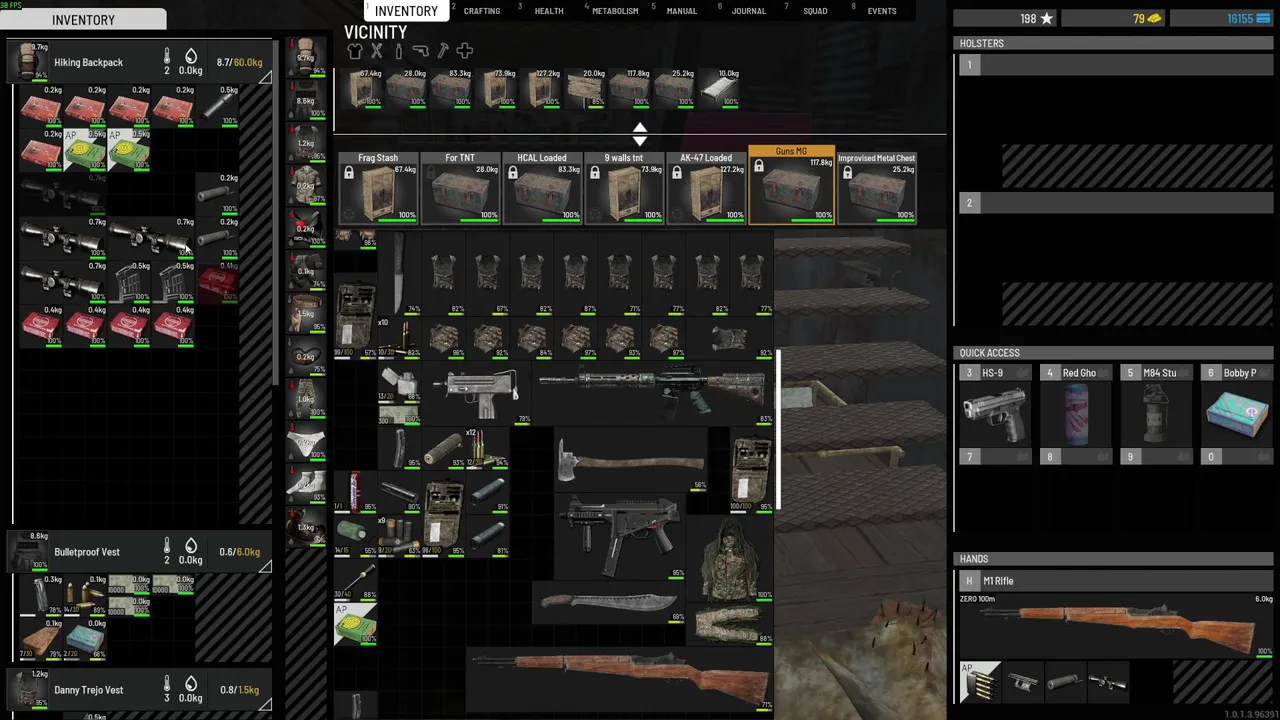
Task: Select the hammer filter icon under Vicinity
Action: click(x=442, y=51)
